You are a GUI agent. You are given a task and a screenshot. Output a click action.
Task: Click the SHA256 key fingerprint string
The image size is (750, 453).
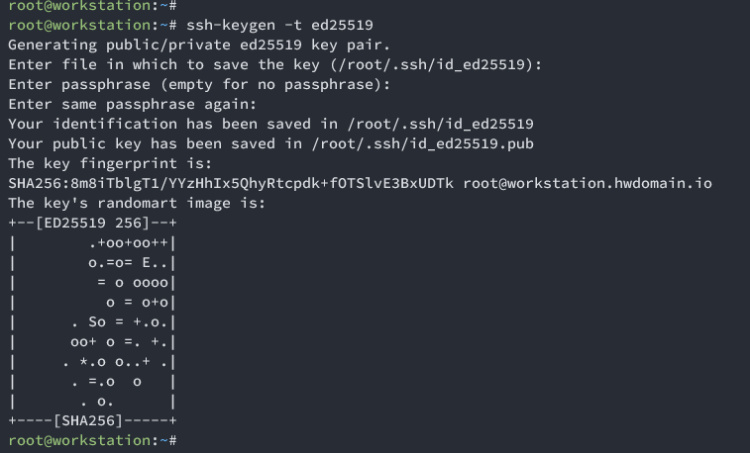[231, 184]
